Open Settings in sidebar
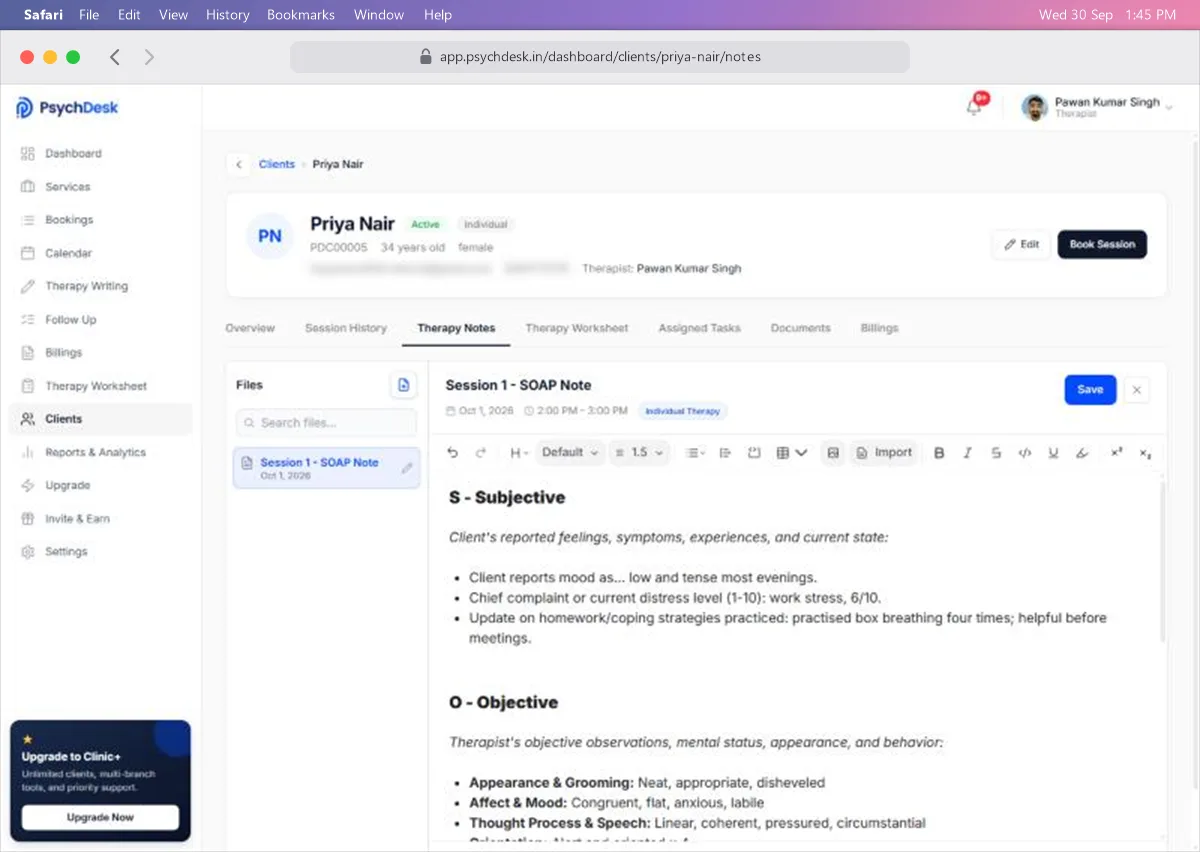The height and width of the screenshot is (852, 1200). click(100, 552)
